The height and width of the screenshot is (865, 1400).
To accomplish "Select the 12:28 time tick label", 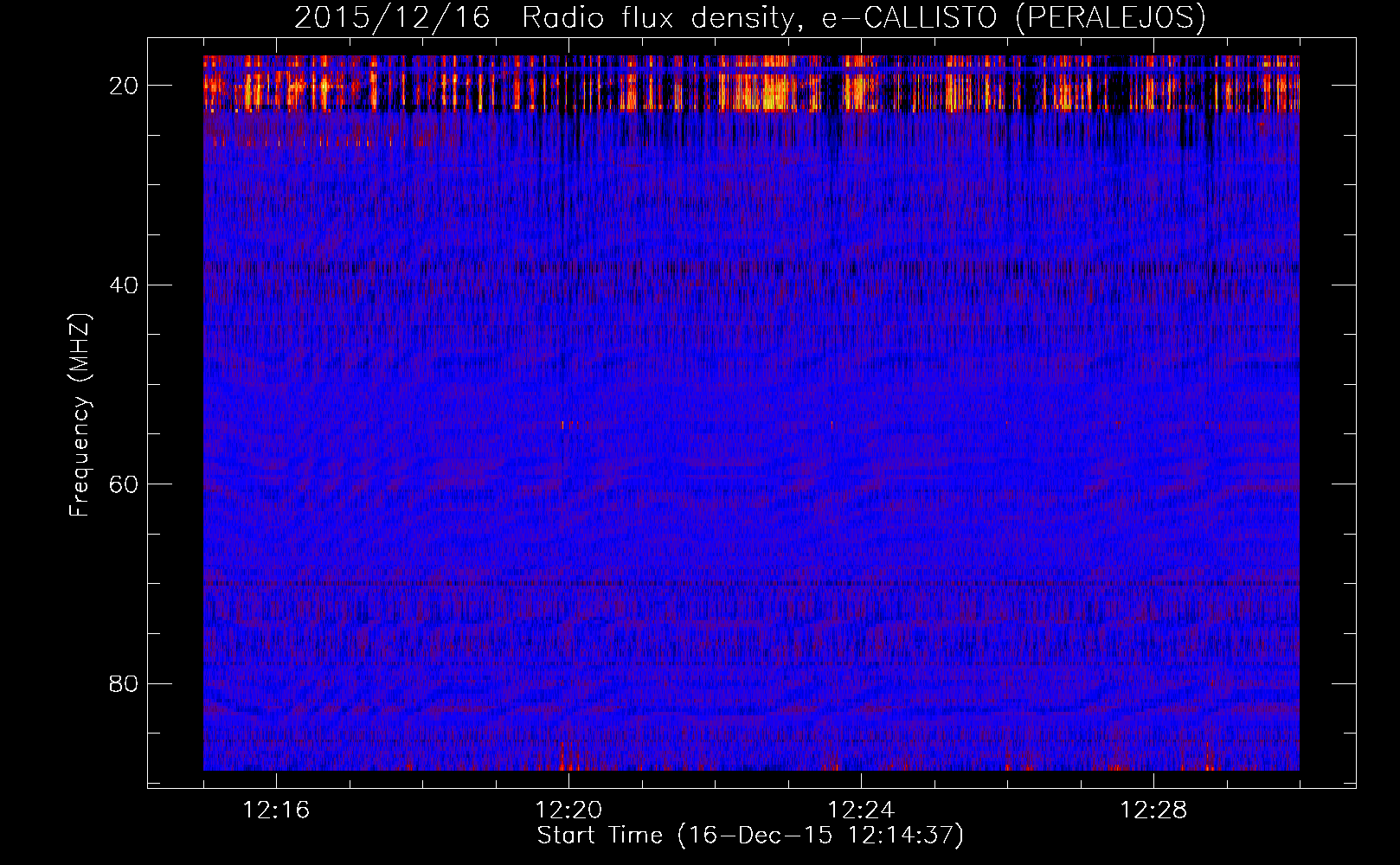I will [x=1153, y=811].
